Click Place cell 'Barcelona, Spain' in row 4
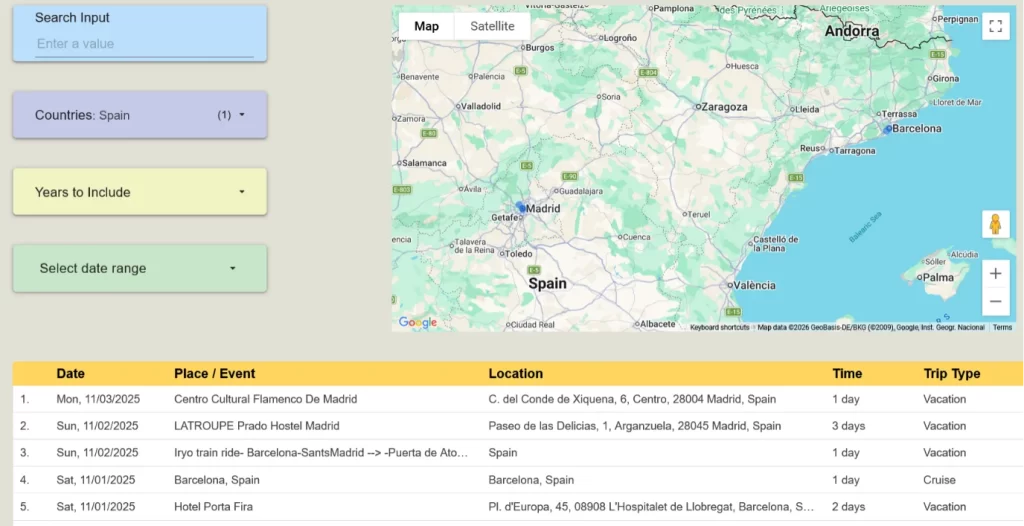 point(217,480)
